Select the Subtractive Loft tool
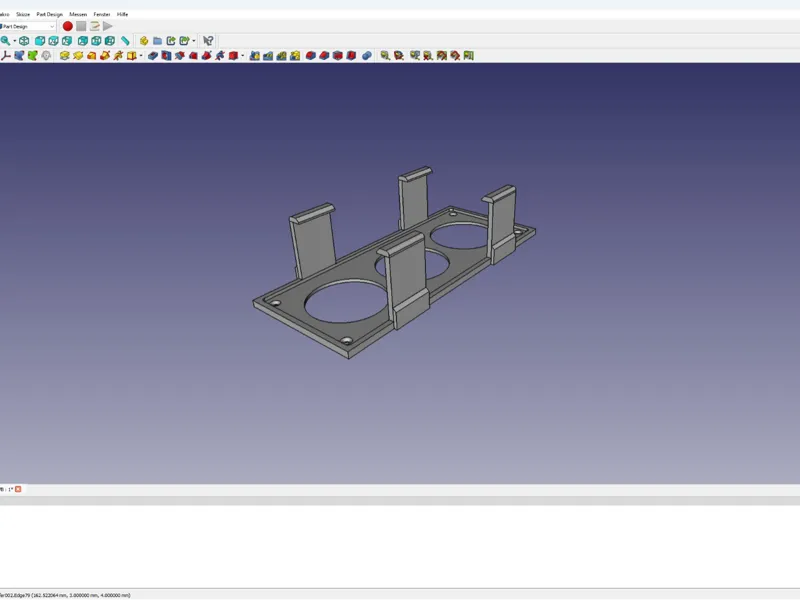 (193, 56)
